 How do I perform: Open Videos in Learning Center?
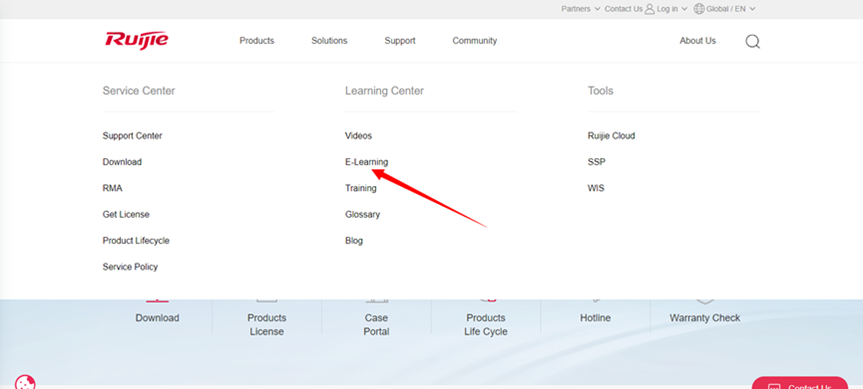point(358,135)
